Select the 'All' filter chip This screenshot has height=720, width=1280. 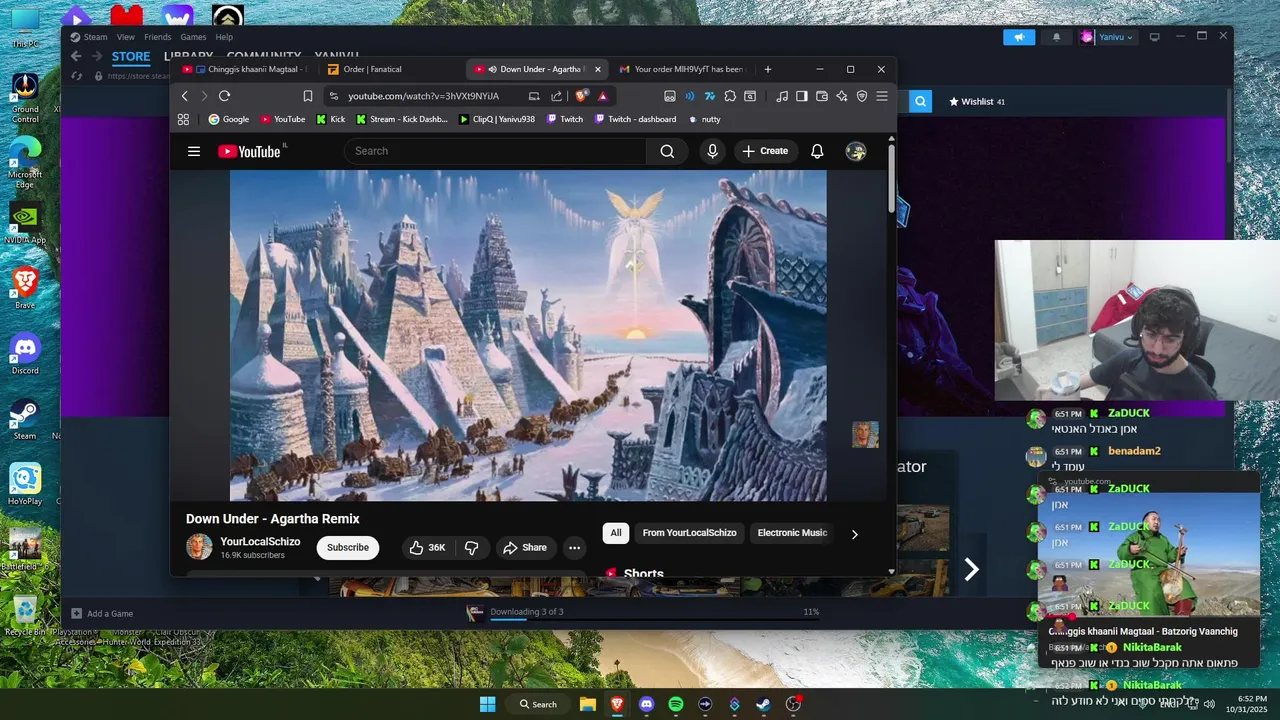[616, 533]
